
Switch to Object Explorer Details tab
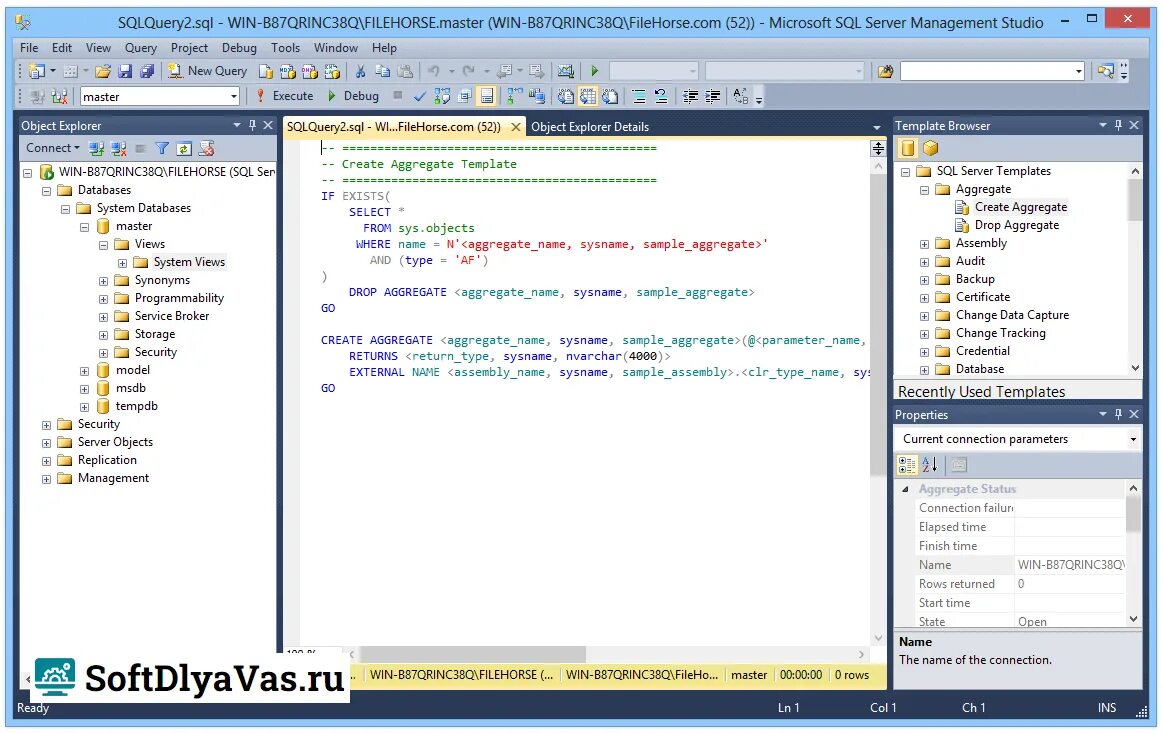click(x=590, y=127)
